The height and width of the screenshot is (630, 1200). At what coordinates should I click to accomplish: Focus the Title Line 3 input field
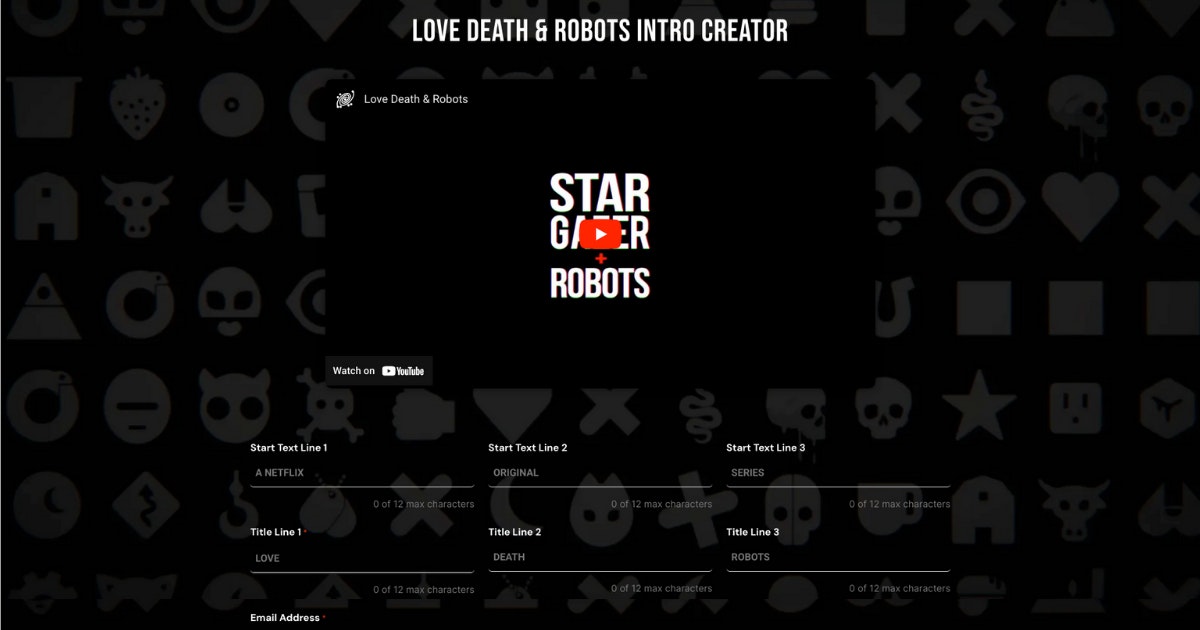tap(838, 557)
